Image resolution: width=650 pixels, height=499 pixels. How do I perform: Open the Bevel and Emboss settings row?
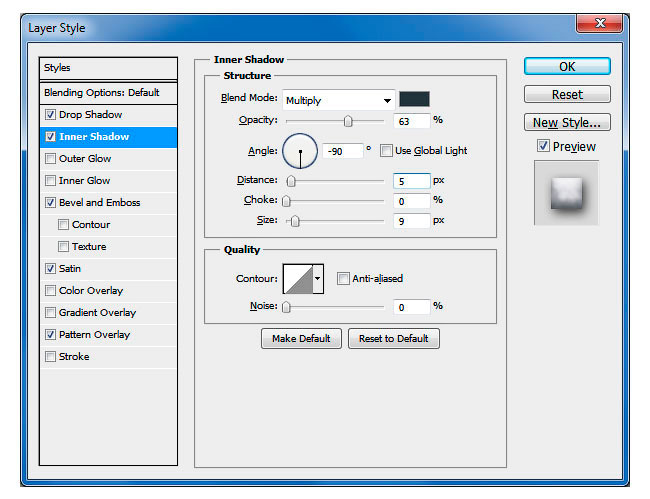point(108,202)
